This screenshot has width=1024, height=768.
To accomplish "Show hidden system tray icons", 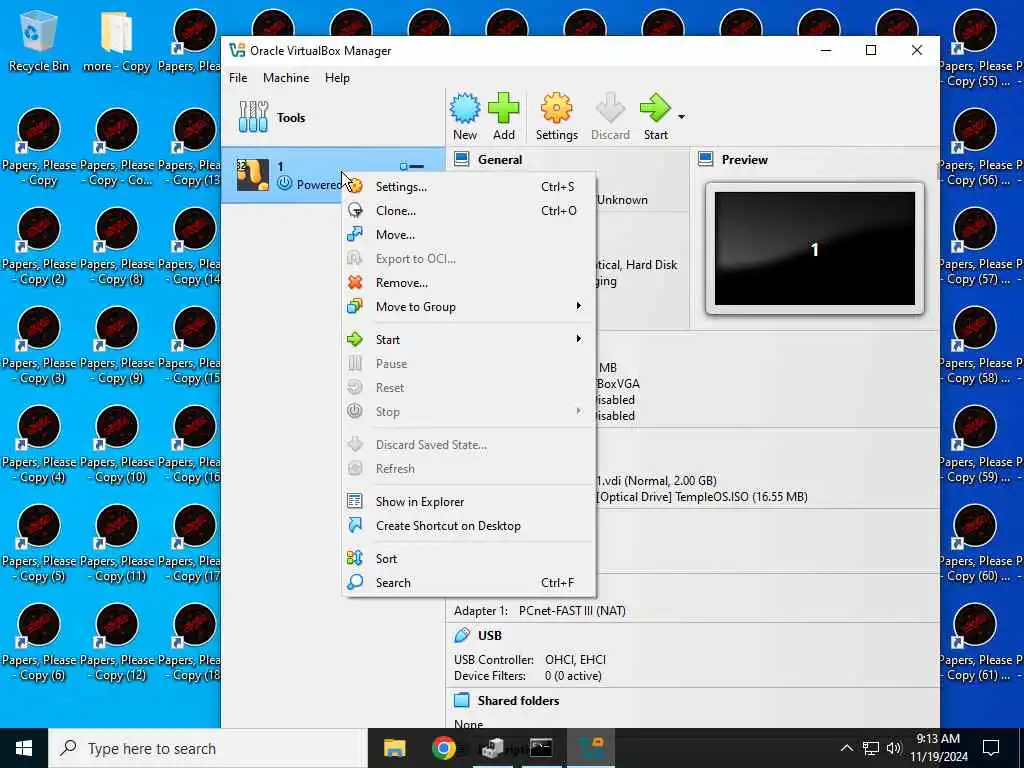I will 846,748.
